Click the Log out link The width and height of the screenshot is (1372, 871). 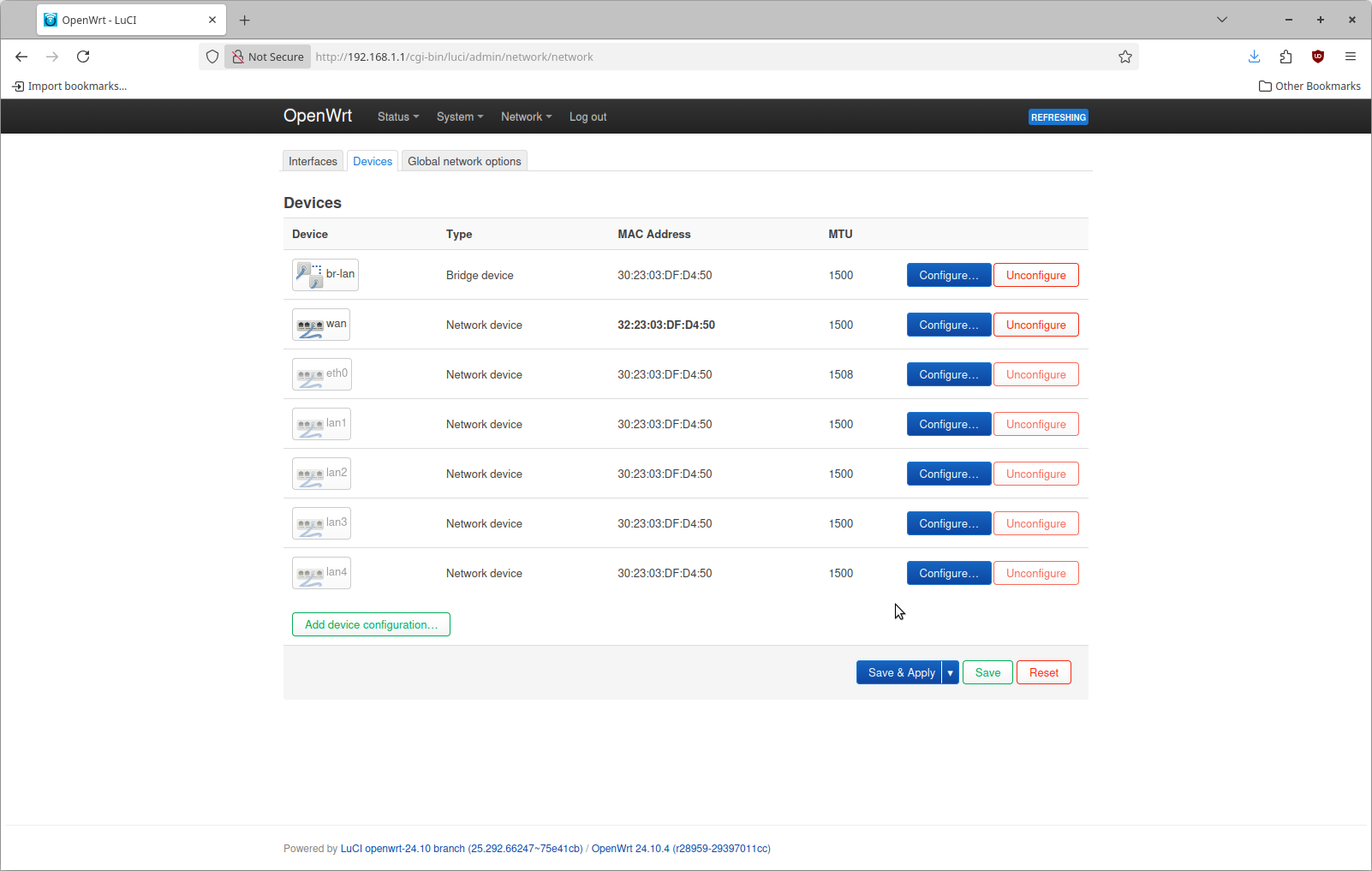588,117
